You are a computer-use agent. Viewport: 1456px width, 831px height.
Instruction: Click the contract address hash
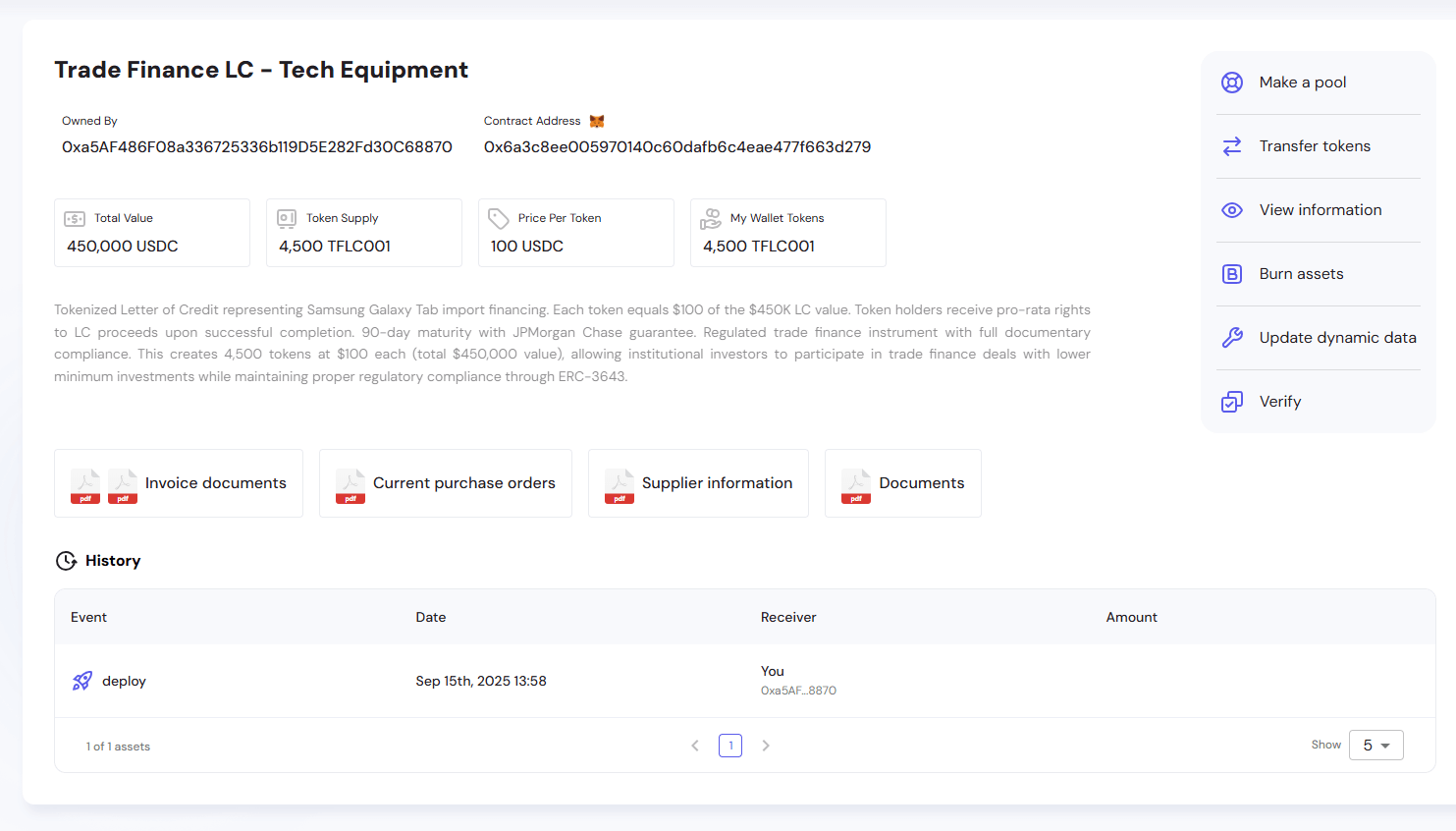coord(676,147)
